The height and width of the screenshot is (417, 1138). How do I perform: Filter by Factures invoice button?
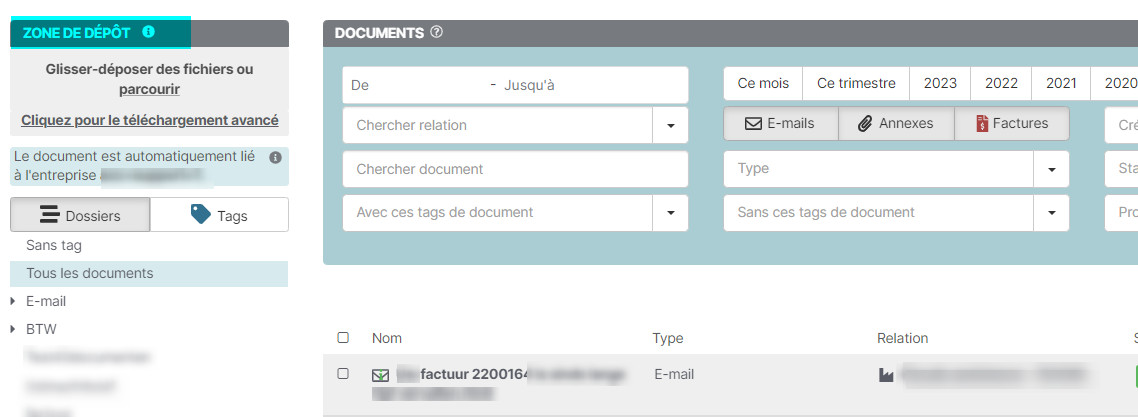(x=1011, y=124)
